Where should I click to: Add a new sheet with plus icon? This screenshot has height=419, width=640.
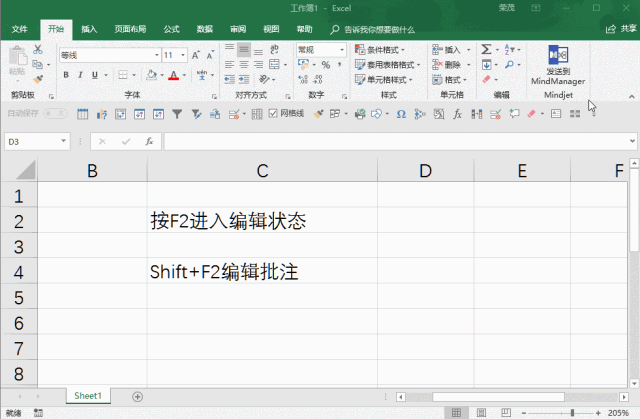coord(138,396)
